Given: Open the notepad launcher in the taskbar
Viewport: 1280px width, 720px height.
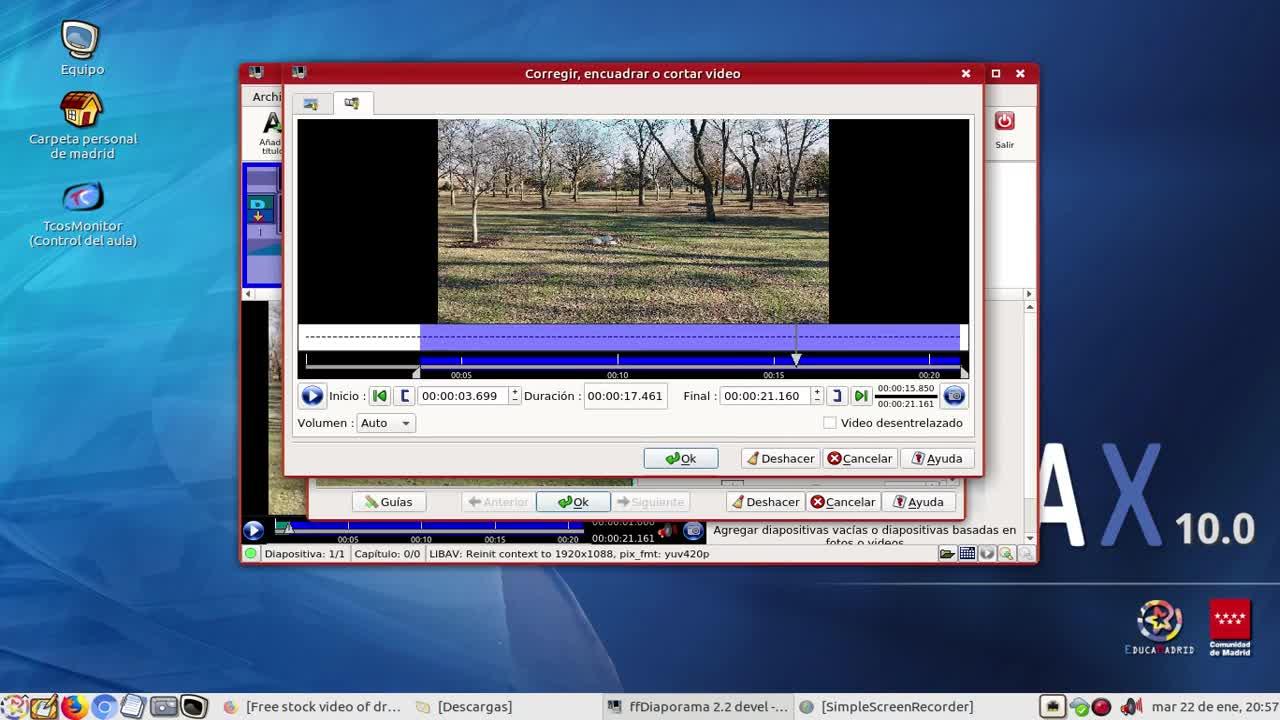Looking at the screenshot, I should coord(133,707).
